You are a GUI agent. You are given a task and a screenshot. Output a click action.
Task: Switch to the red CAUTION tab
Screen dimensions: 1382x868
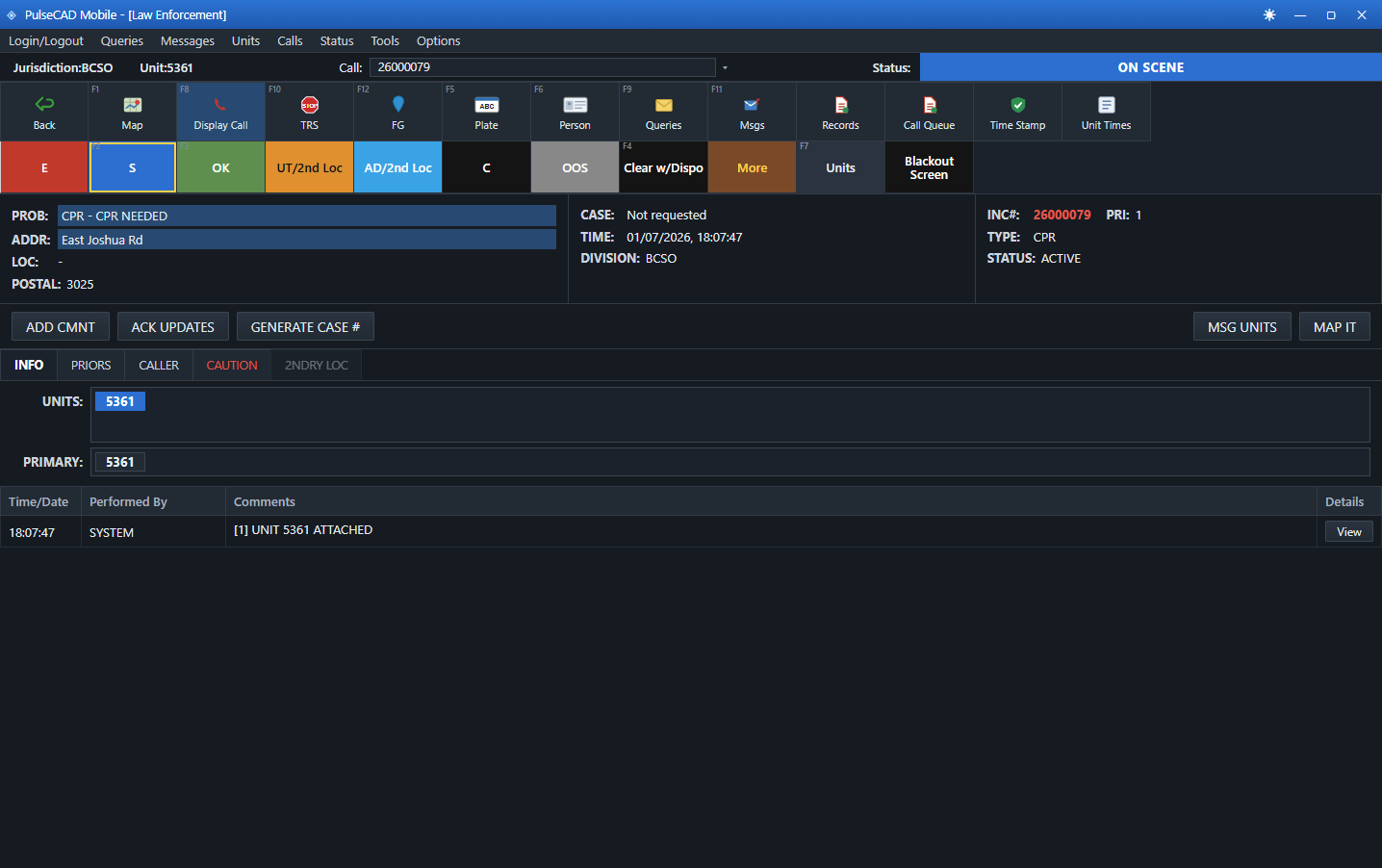click(x=232, y=365)
